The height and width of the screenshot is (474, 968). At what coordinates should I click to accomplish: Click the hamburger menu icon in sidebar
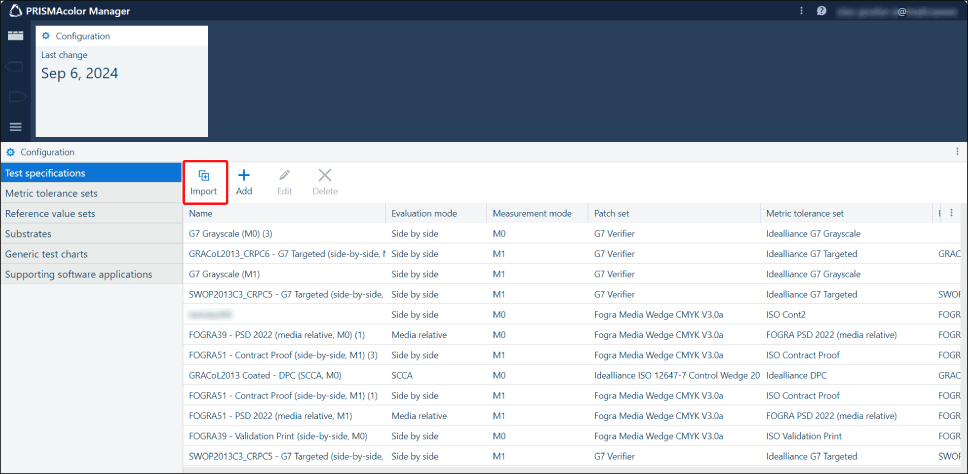[x=16, y=127]
